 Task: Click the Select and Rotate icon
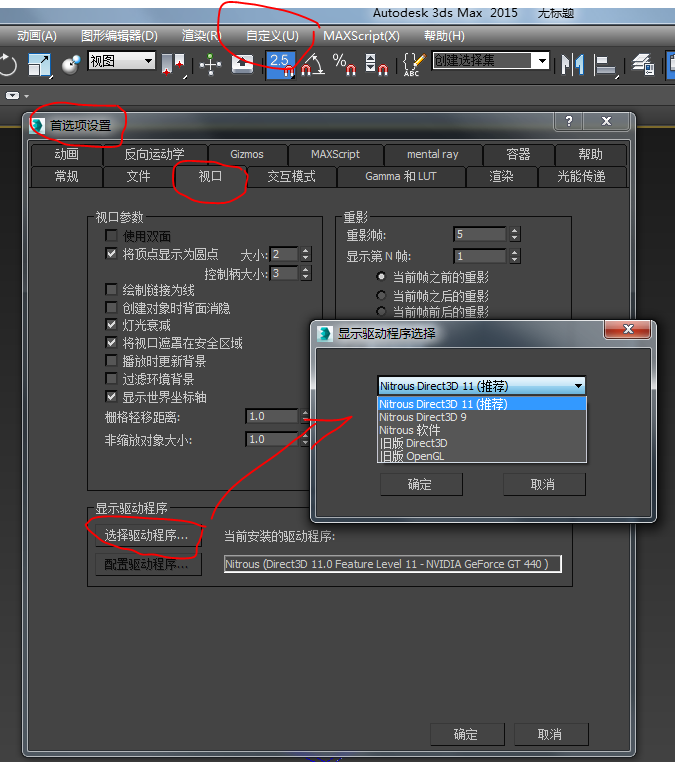tap(8, 64)
